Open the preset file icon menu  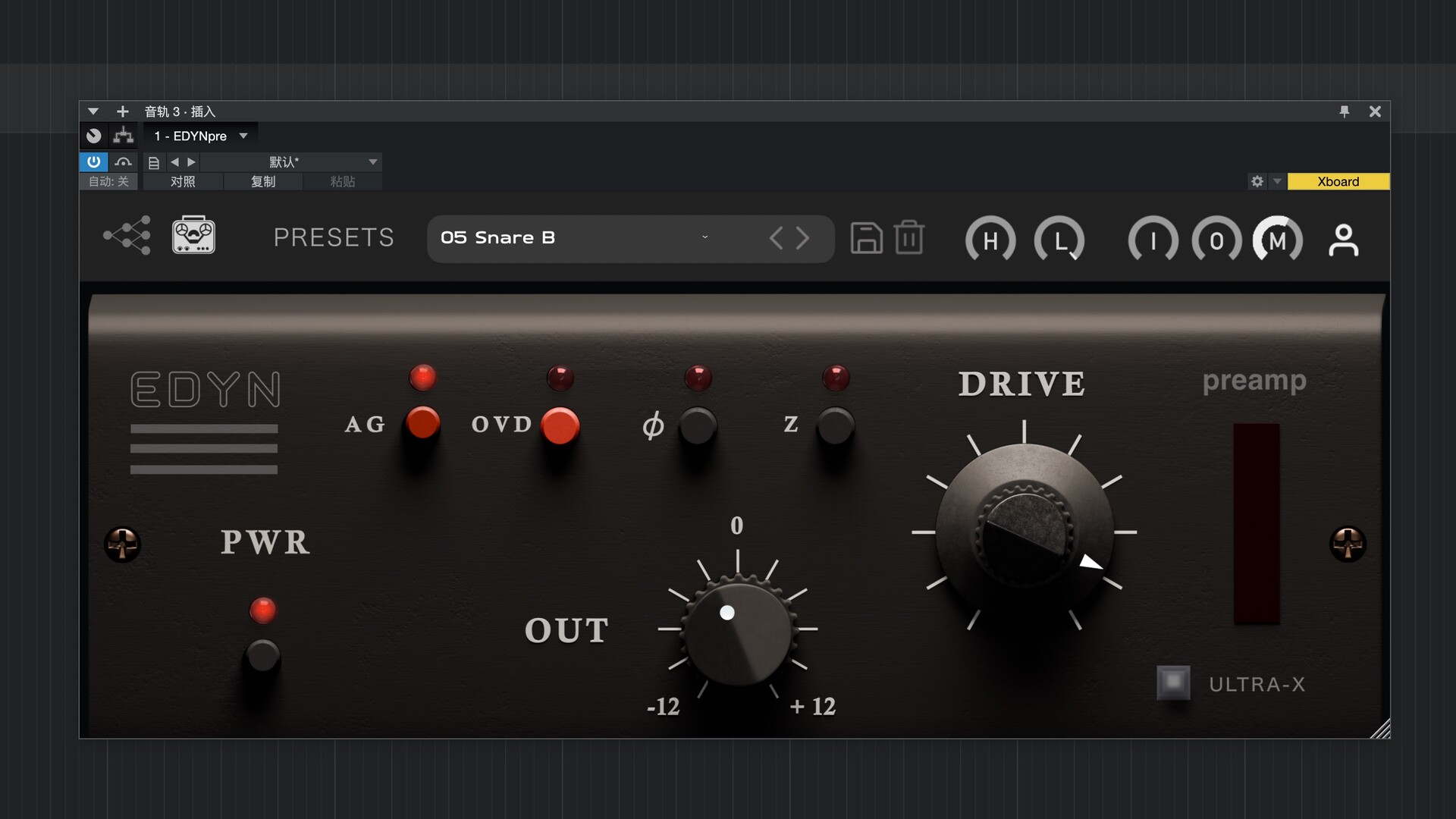point(154,162)
